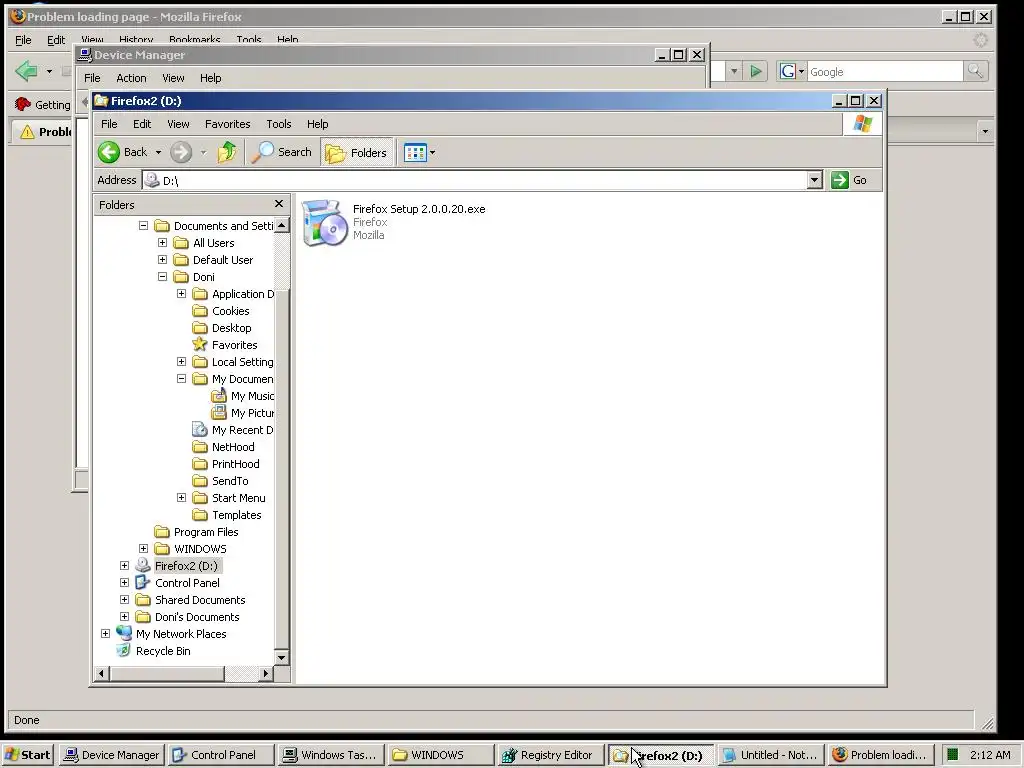Open the Google search engine dropdown
The image size is (1024, 768).
point(801,71)
